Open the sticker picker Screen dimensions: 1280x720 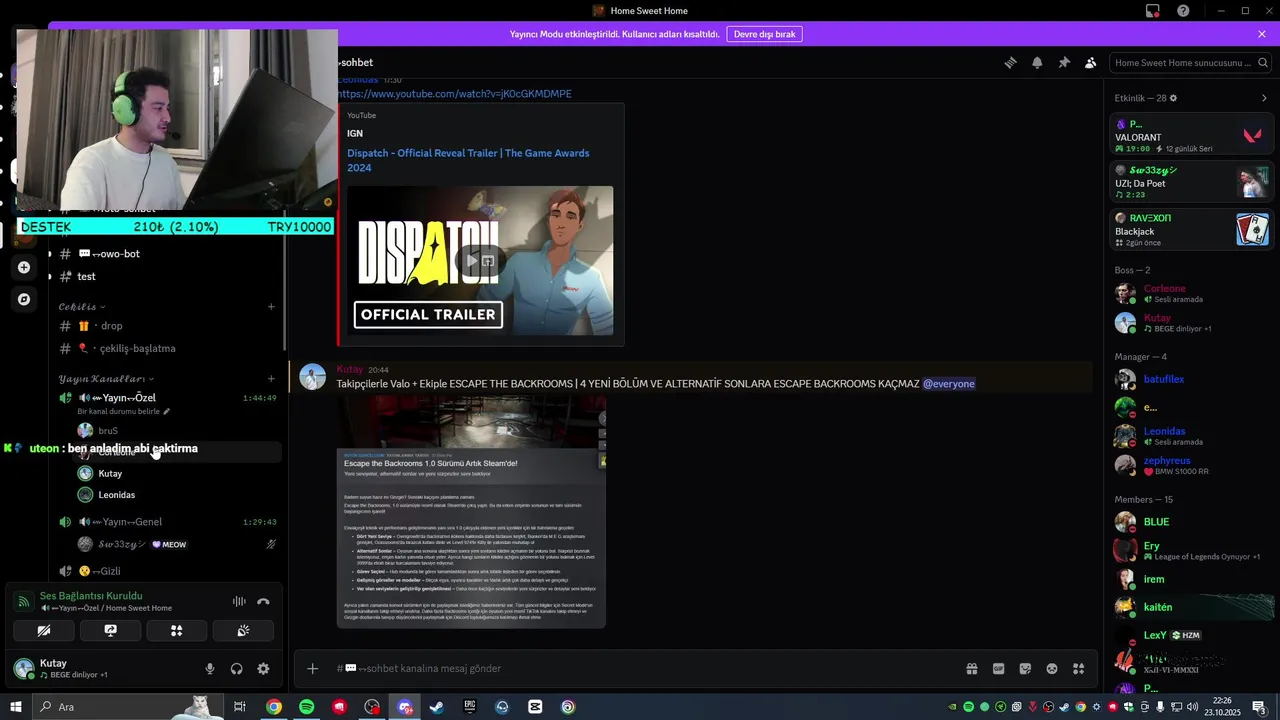click(x=1025, y=668)
